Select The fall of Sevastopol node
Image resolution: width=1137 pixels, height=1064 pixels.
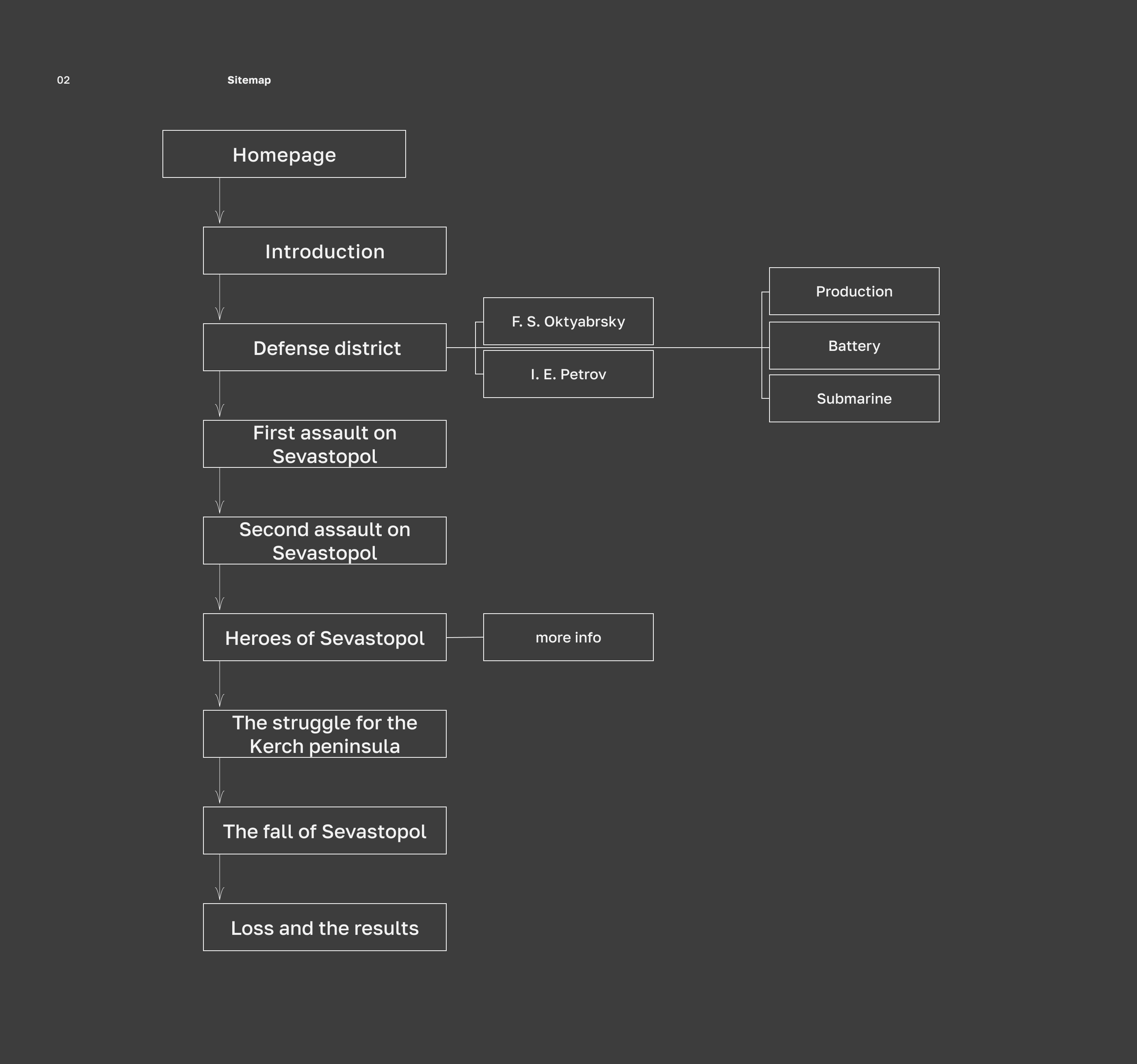pyautogui.click(x=324, y=830)
